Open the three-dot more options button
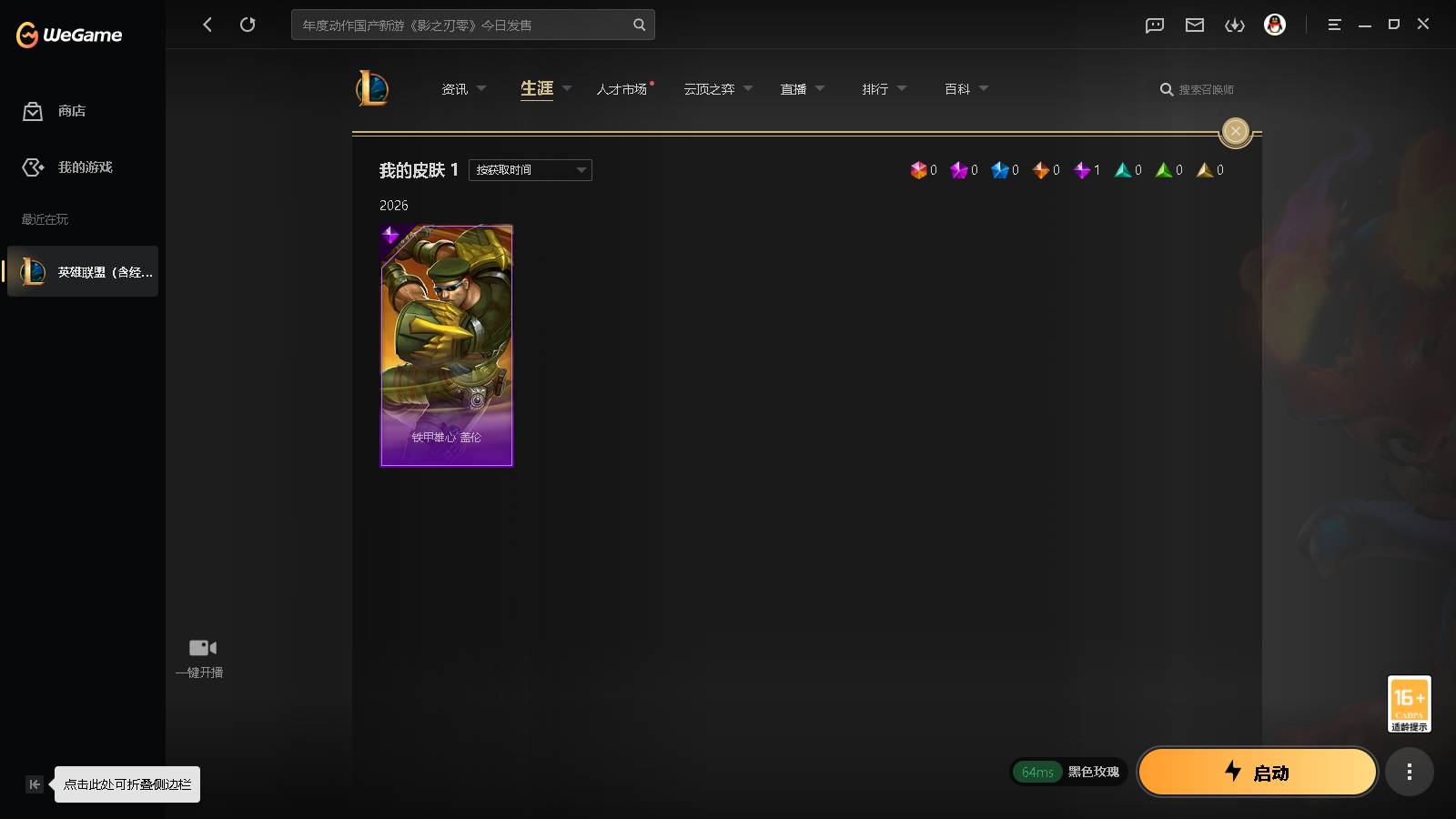Viewport: 1456px width, 819px height. pyautogui.click(x=1409, y=772)
